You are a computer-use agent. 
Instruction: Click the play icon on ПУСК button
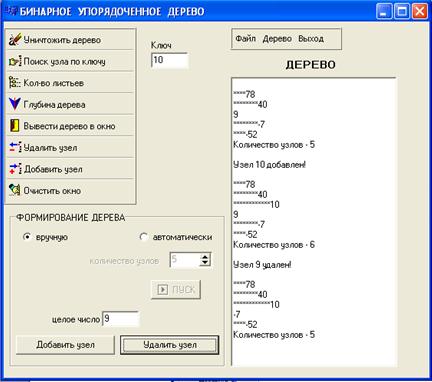(163, 289)
